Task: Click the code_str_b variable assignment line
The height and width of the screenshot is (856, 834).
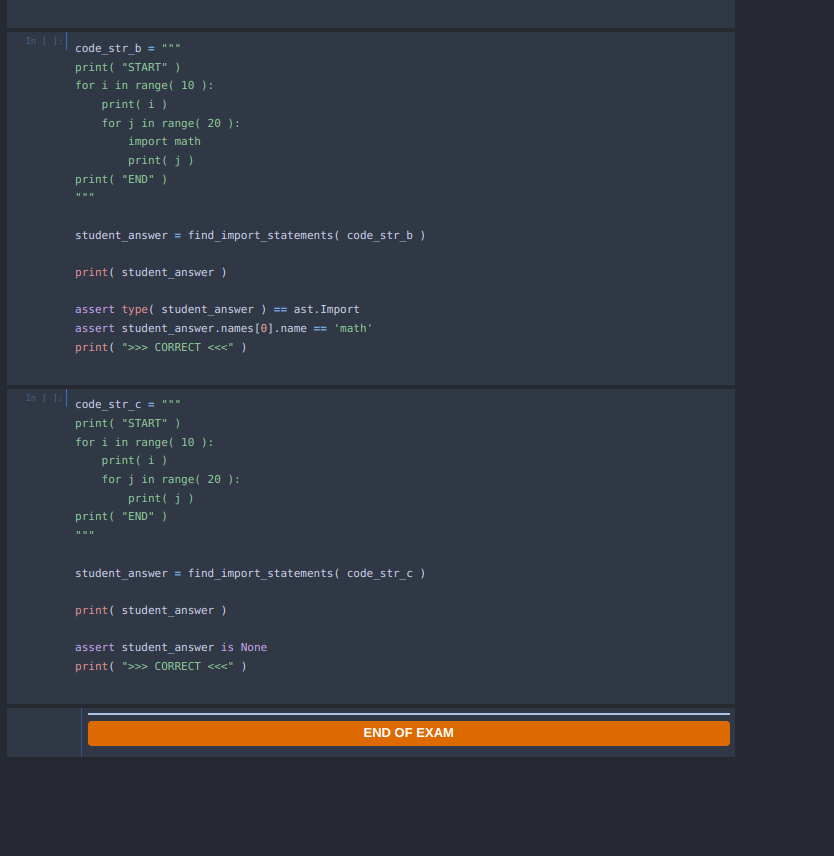Action: click(x=128, y=49)
